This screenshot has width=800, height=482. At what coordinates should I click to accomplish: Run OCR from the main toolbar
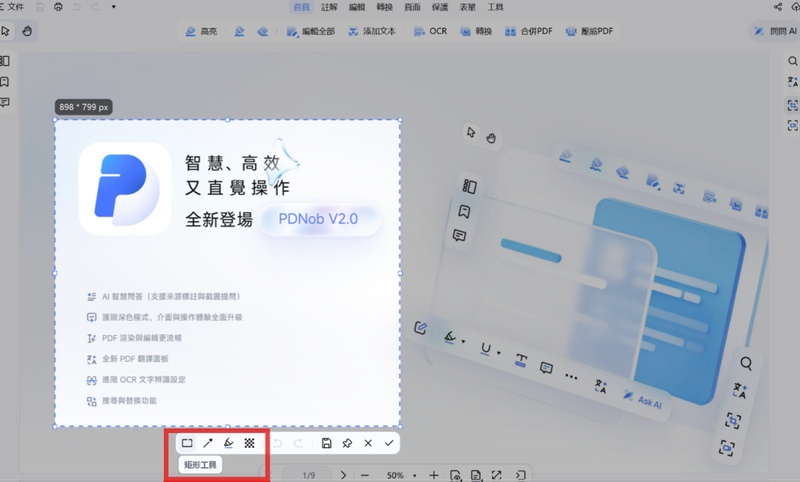[x=430, y=31]
